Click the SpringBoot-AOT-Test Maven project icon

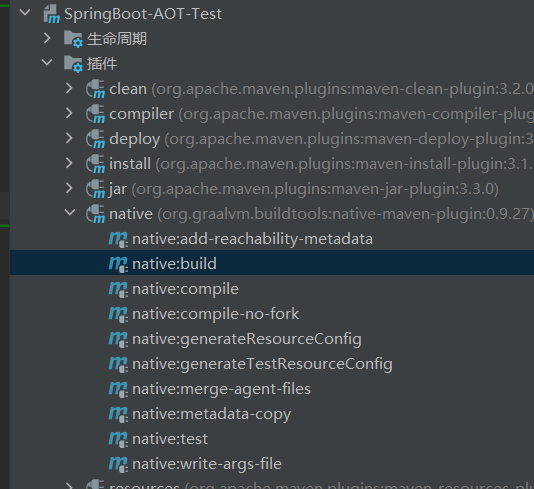(x=51, y=14)
